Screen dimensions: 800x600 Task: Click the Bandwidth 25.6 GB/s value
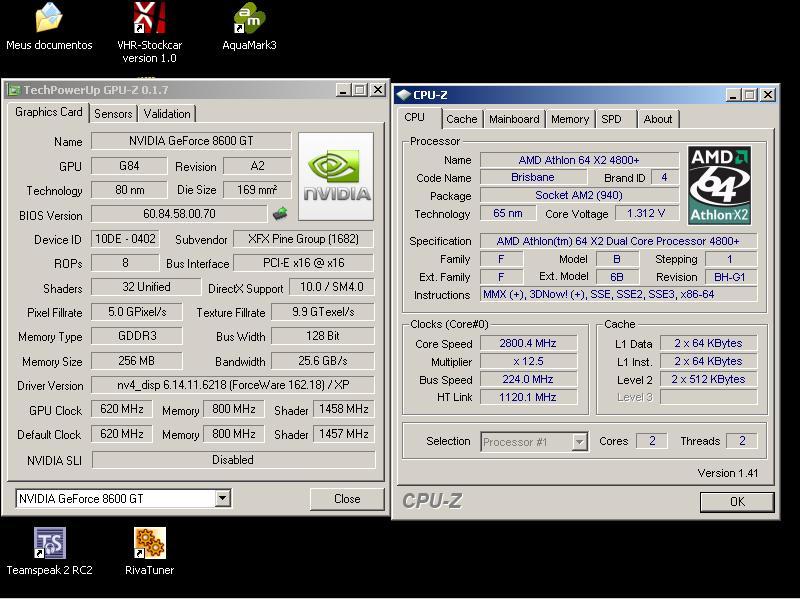click(322, 361)
